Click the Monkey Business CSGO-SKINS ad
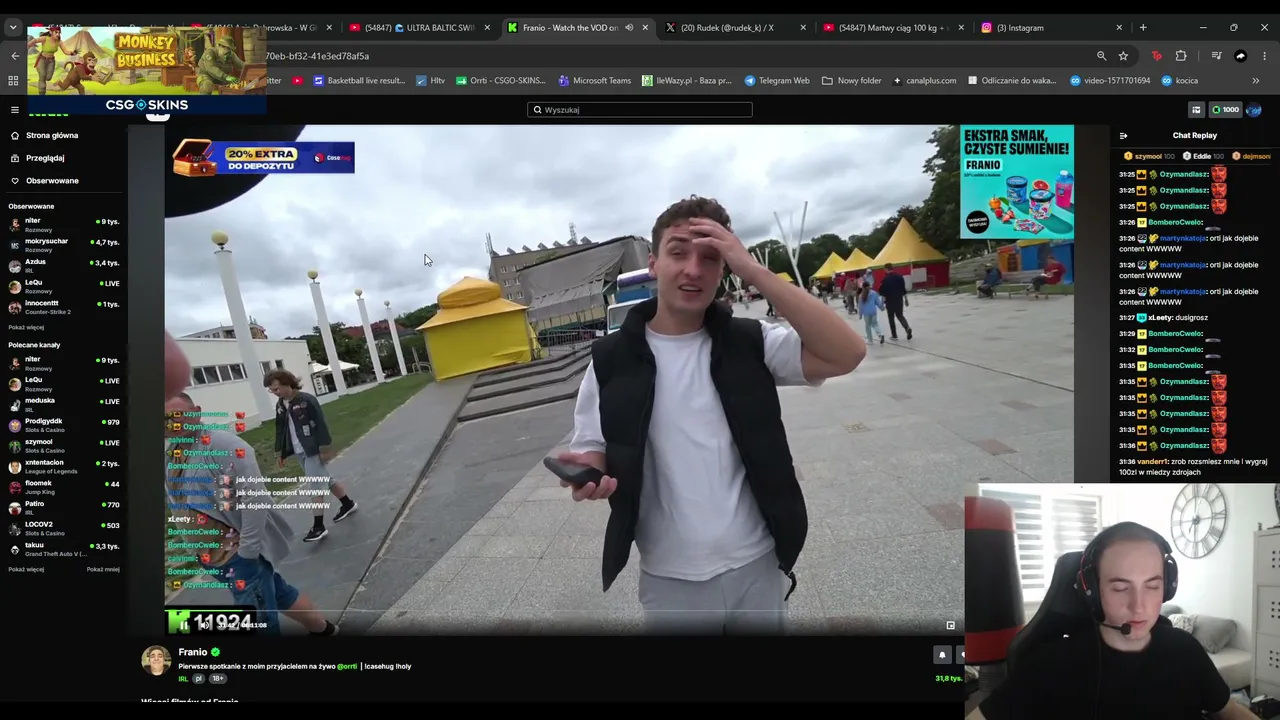 click(x=147, y=70)
